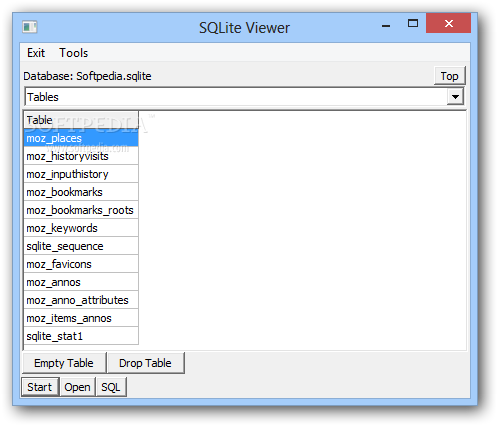
Task: Click the Open button
Action: (77, 387)
